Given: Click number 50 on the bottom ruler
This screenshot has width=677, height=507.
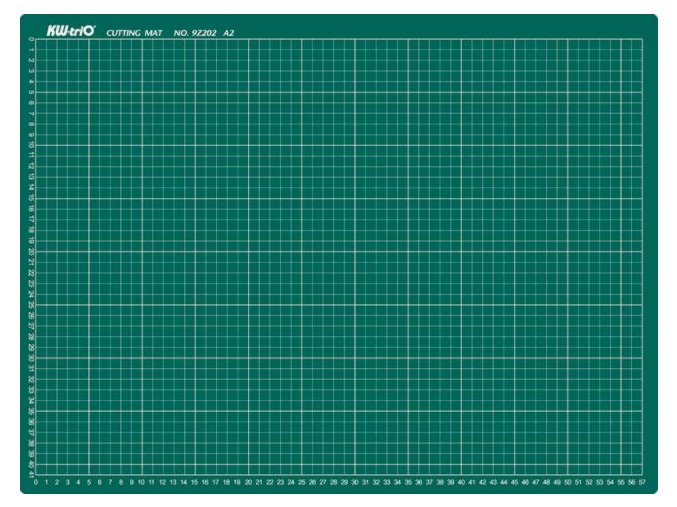Looking at the screenshot, I should click(x=567, y=482).
